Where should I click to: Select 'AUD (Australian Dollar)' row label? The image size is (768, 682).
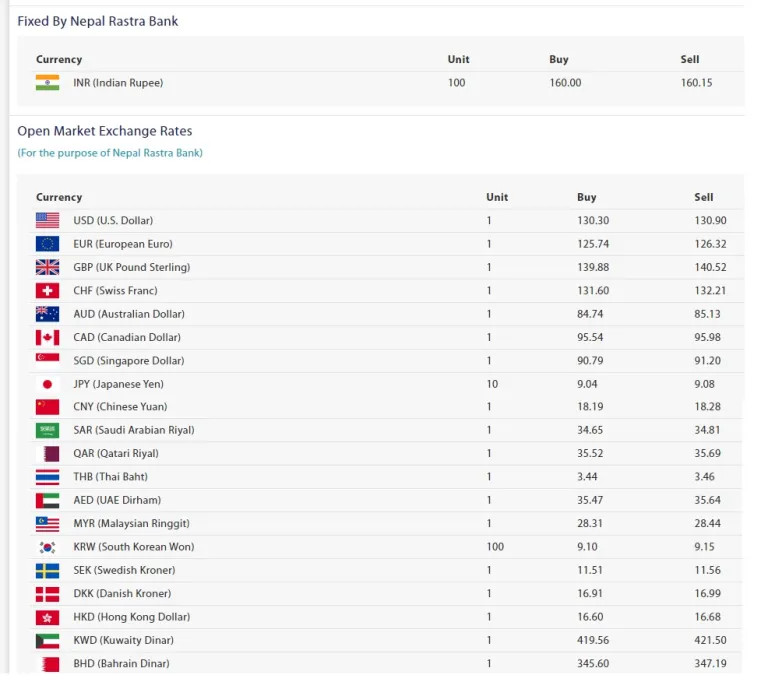129,314
